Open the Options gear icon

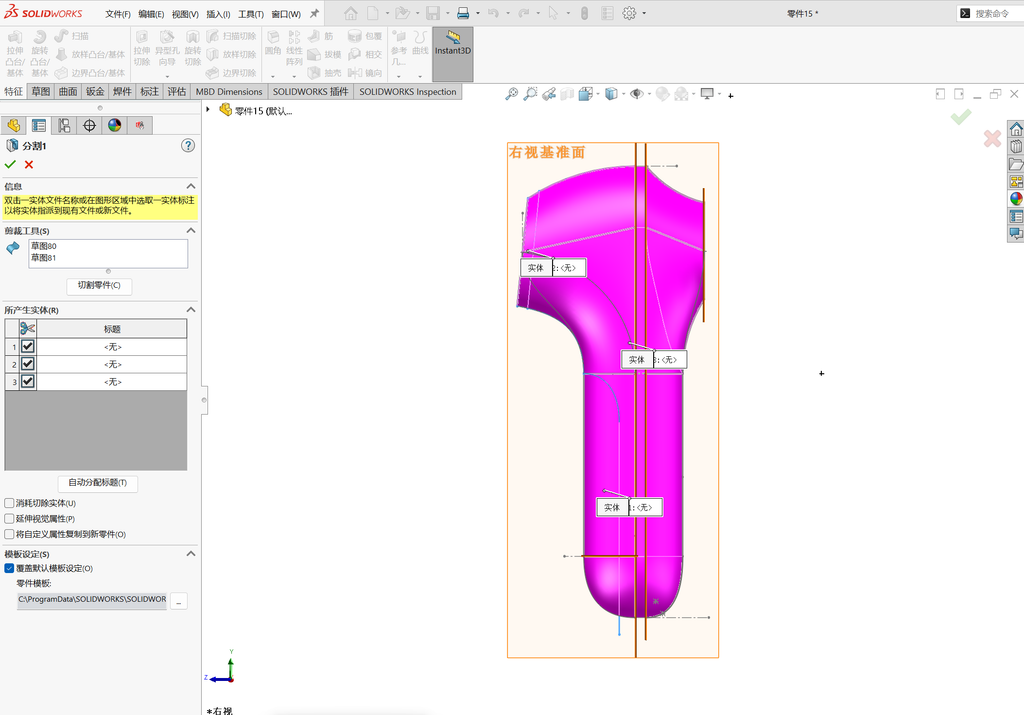pos(629,13)
